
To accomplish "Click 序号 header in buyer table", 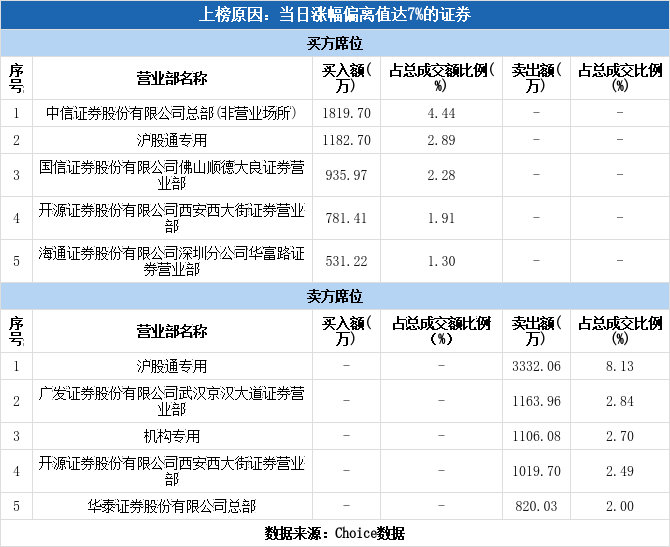I will 16,78.
